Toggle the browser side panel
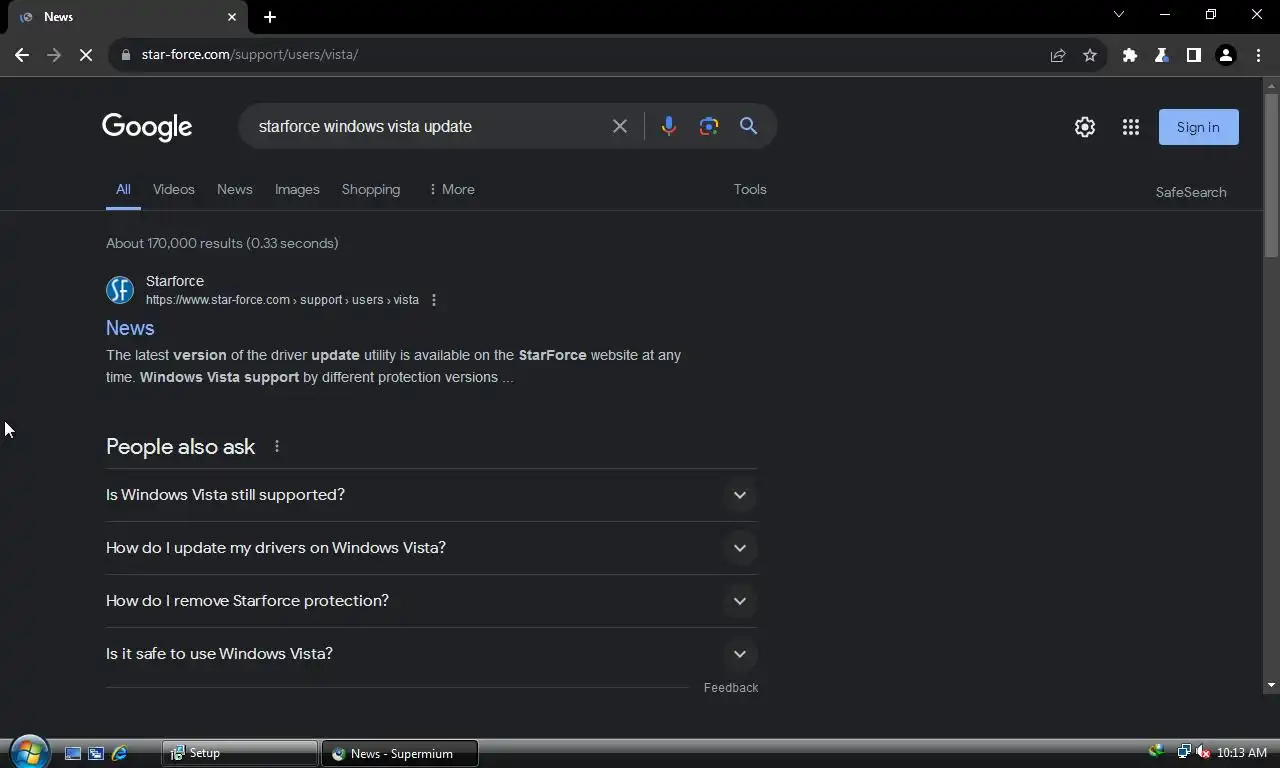Viewport: 1280px width, 768px height. (x=1194, y=55)
